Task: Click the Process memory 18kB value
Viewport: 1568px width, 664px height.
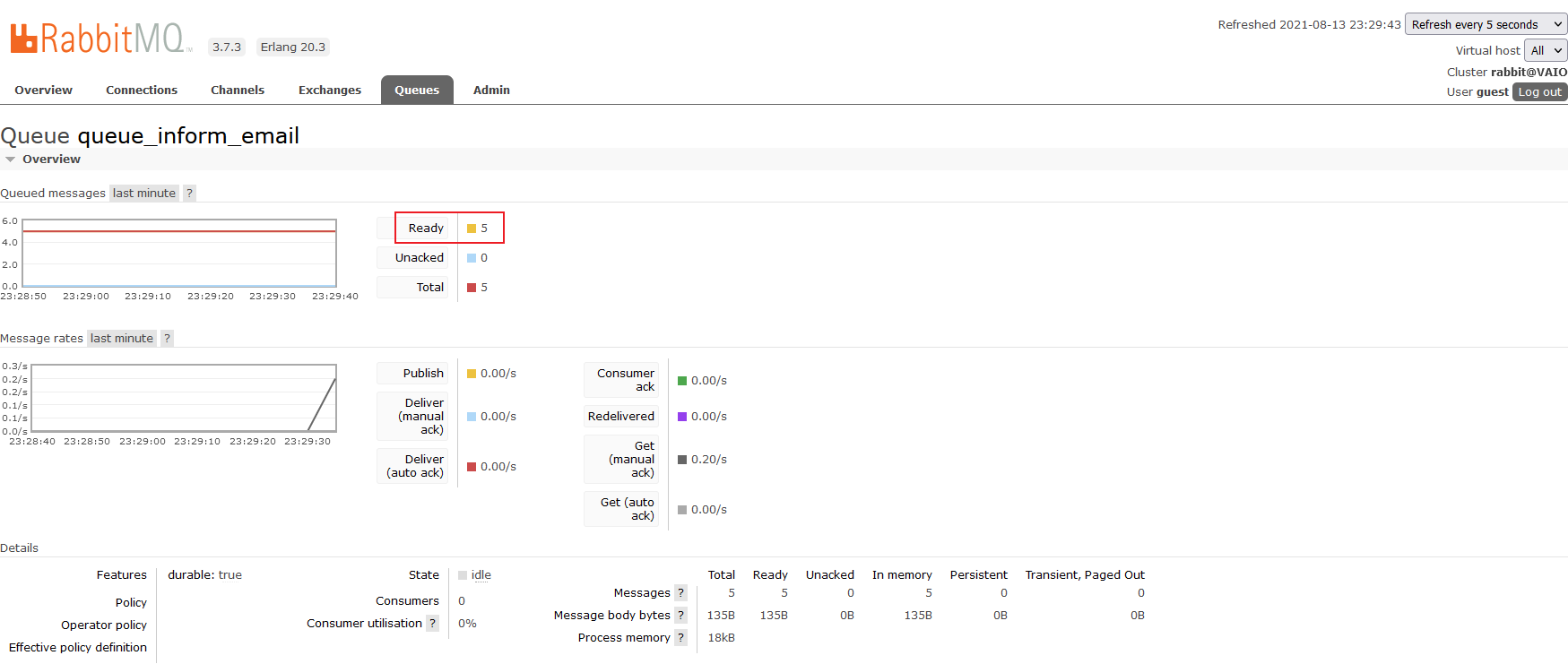Action: click(722, 637)
